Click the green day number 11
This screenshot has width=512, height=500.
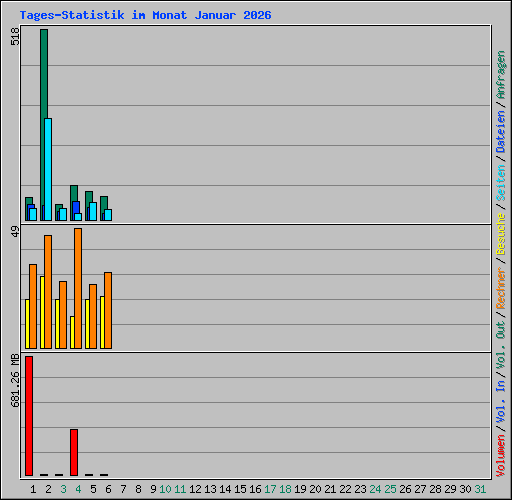point(180,489)
